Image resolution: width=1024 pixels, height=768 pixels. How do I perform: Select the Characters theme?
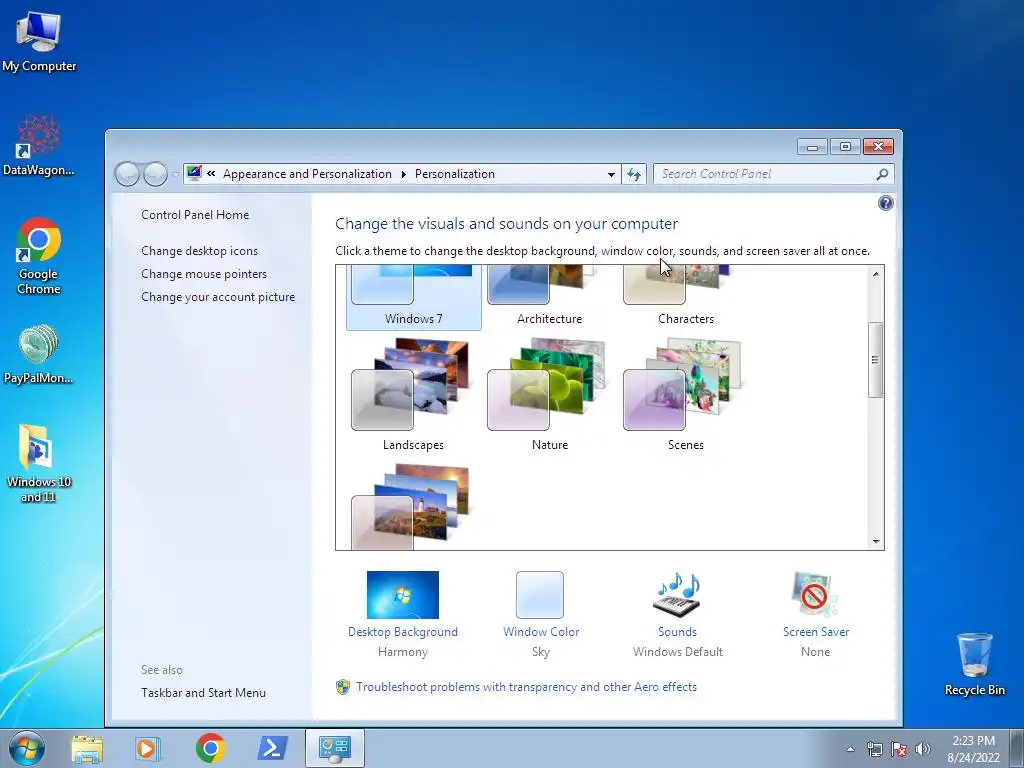(x=686, y=297)
